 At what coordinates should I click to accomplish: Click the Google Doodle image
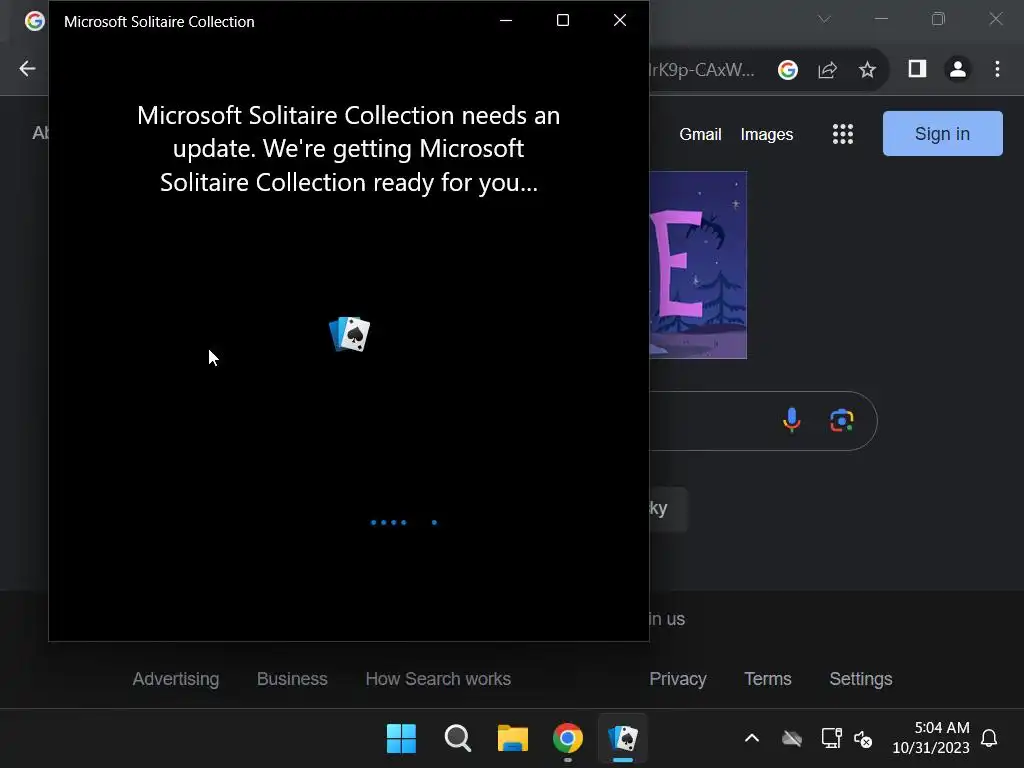698,265
